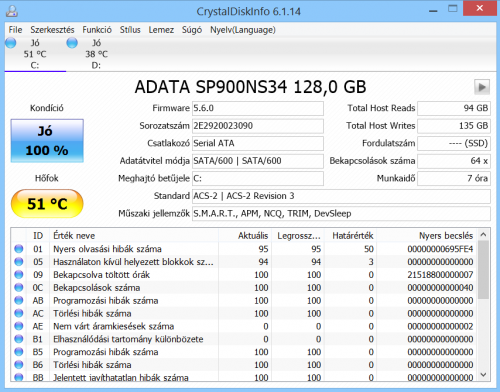
Task: Switch to the C: disk tab
Action: tap(35, 54)
